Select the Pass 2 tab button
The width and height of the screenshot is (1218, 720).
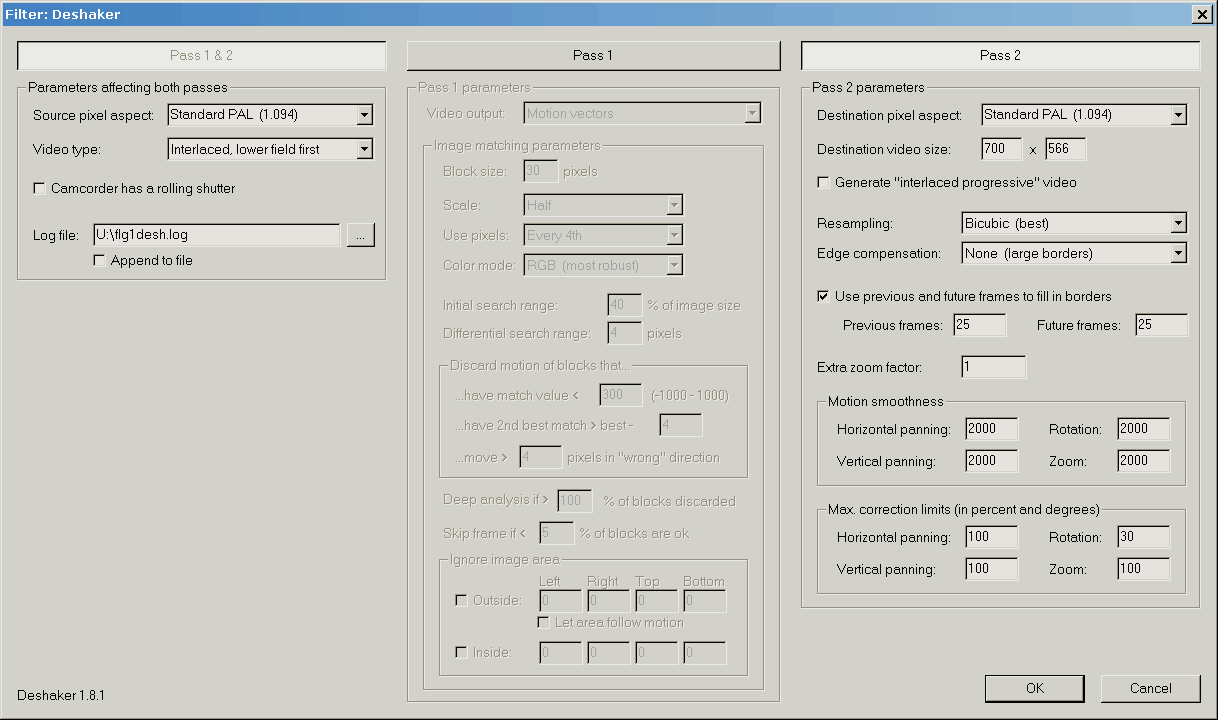[x=1000, y=55]
